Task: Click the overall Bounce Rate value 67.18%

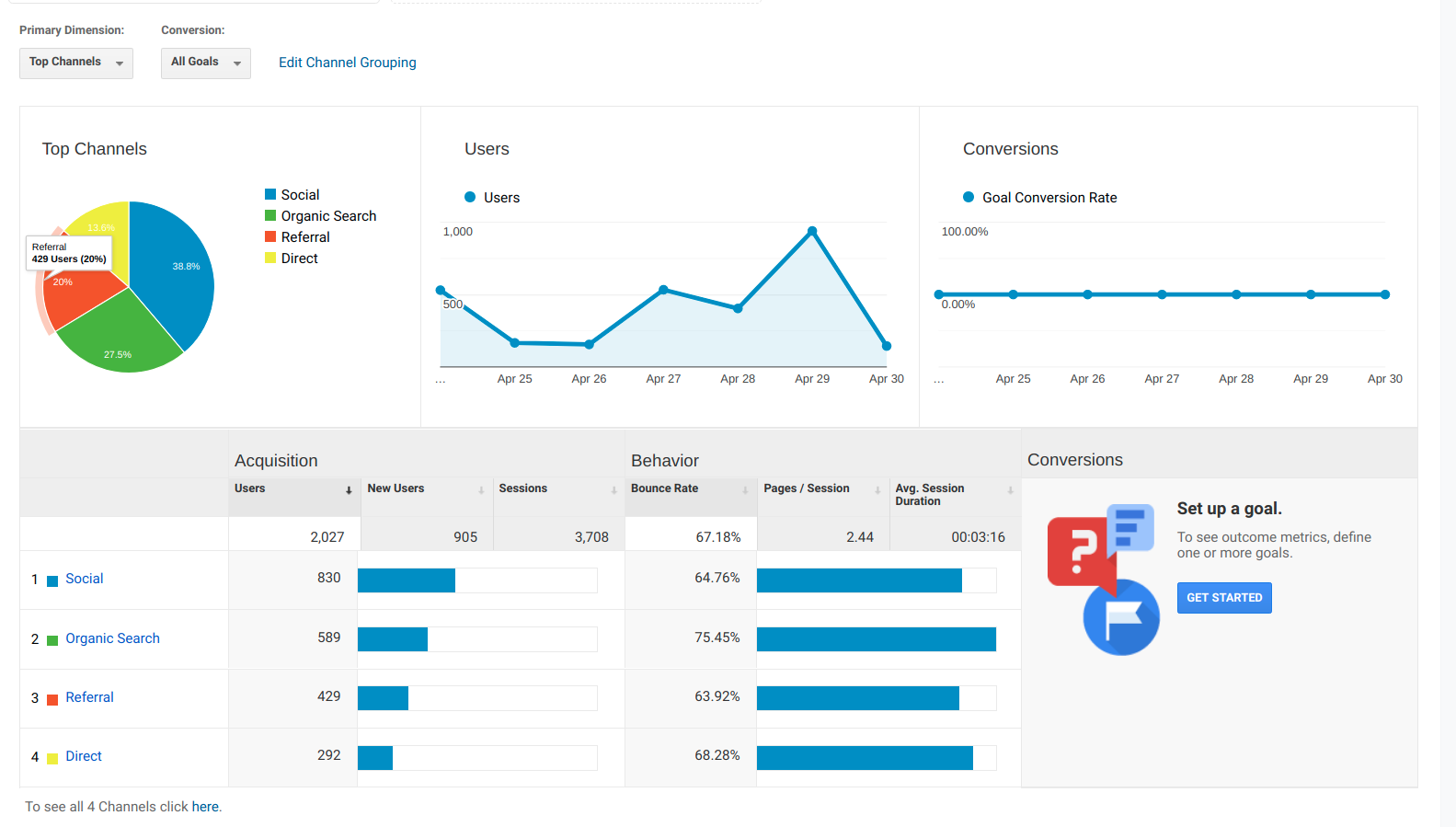Action: point(718,537)
